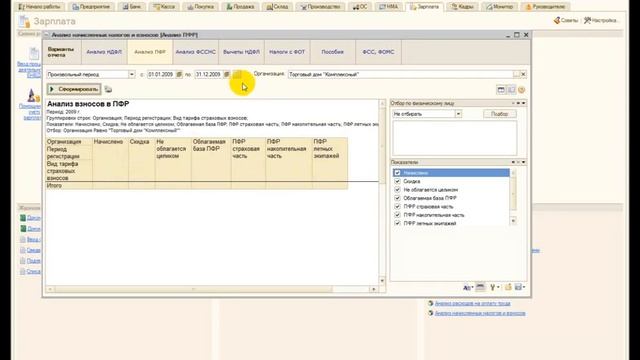The height and width of the screenshot is (360, 640).
Task: Toggle the Начислено checkbox
Action: coord(397,173)
